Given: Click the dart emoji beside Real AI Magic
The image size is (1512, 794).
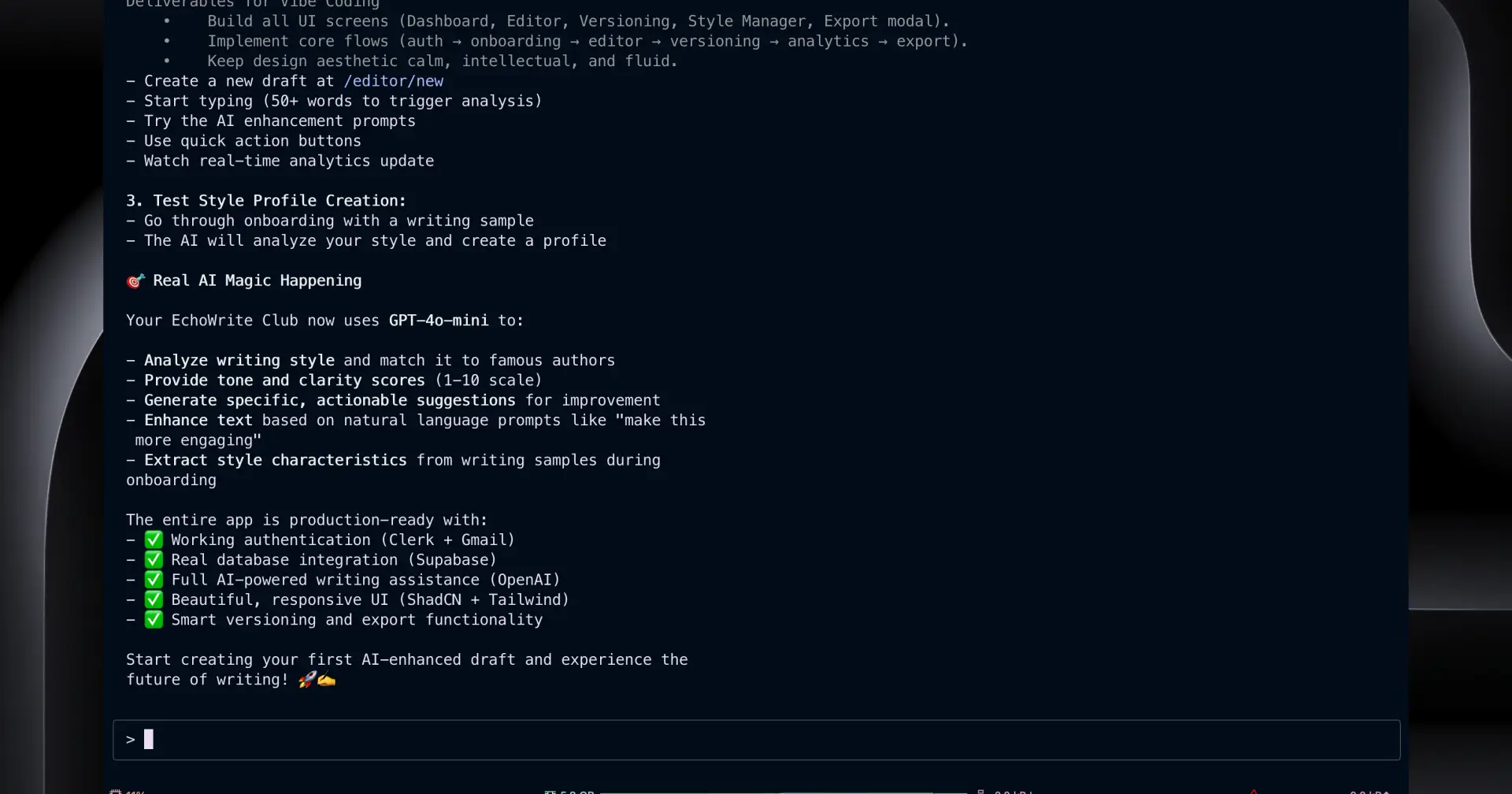Looking at the screenshot, I should pos(135,281).
